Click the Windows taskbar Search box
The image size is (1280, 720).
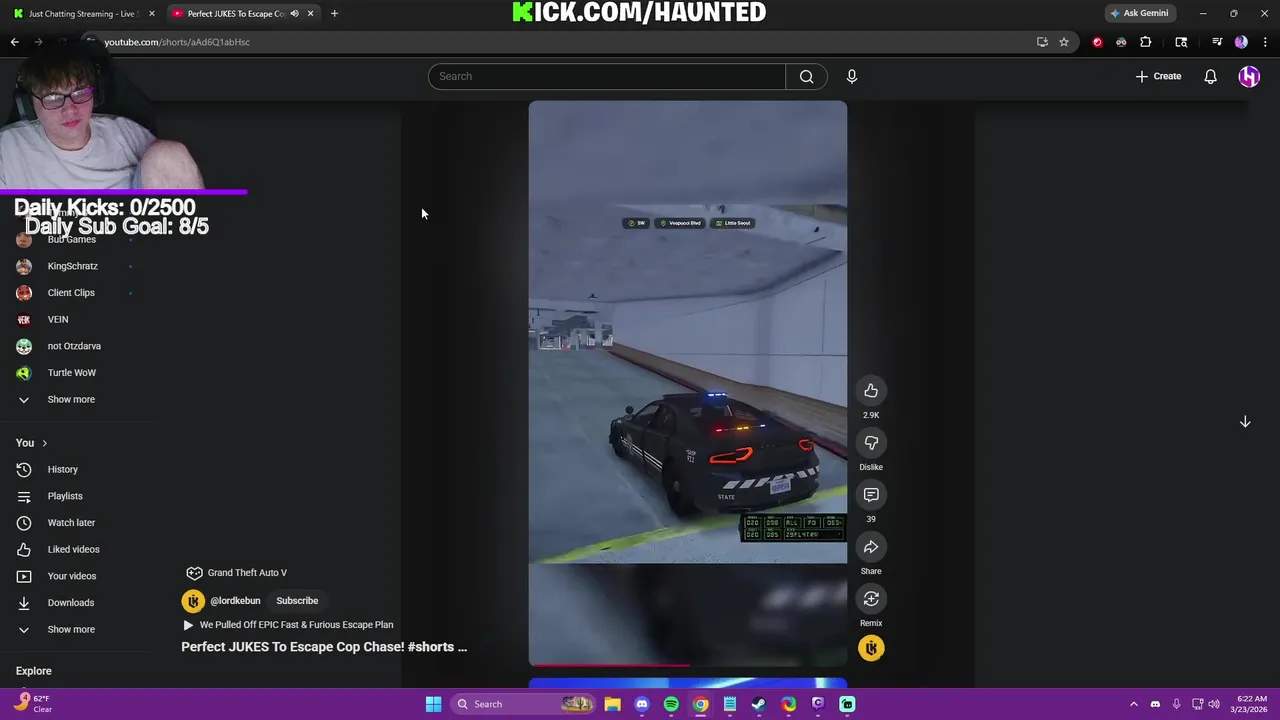(522, 704)
